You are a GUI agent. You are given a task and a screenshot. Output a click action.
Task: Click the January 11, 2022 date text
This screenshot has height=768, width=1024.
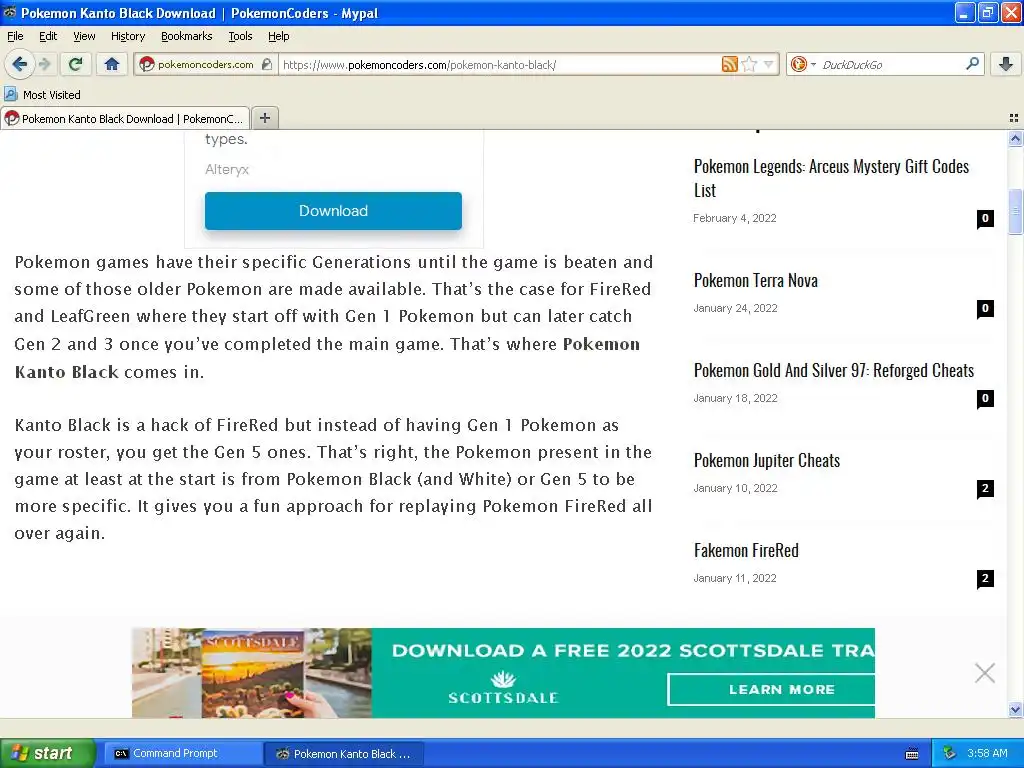tap(735, 579)
